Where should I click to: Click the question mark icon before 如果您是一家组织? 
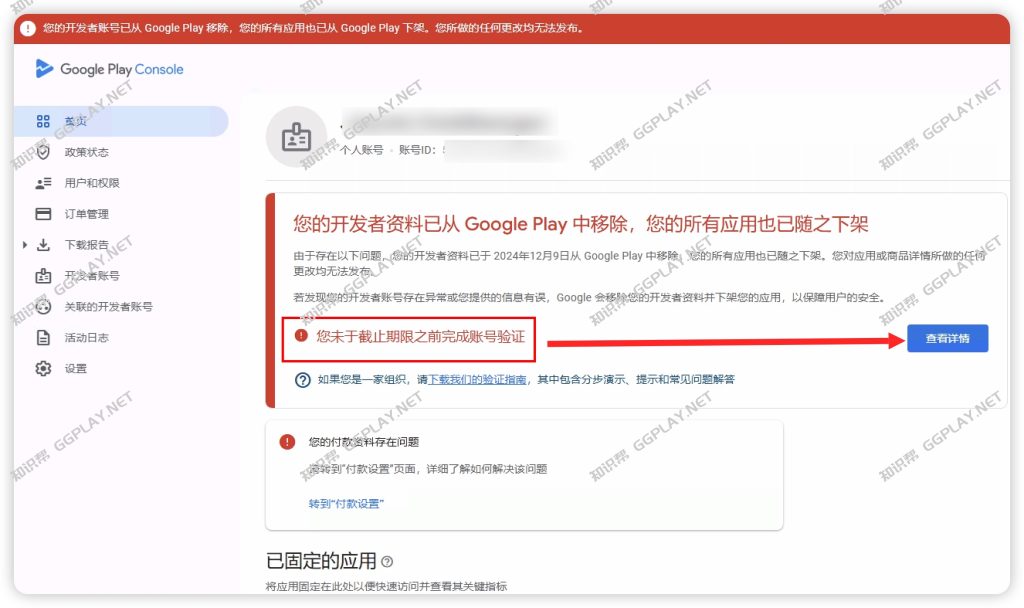(302, 379)
